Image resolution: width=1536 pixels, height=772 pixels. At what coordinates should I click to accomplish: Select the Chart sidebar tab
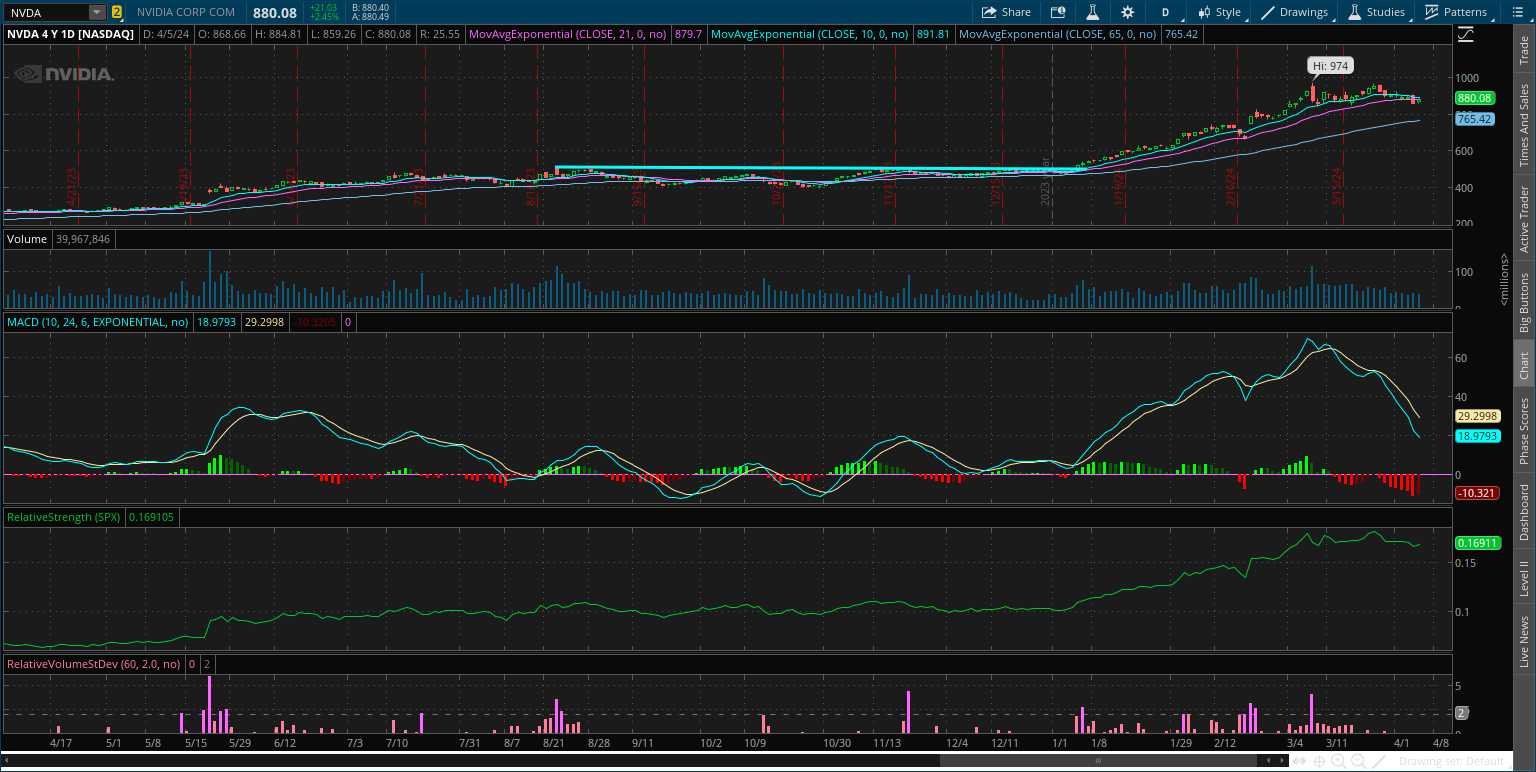[1524, 365]
